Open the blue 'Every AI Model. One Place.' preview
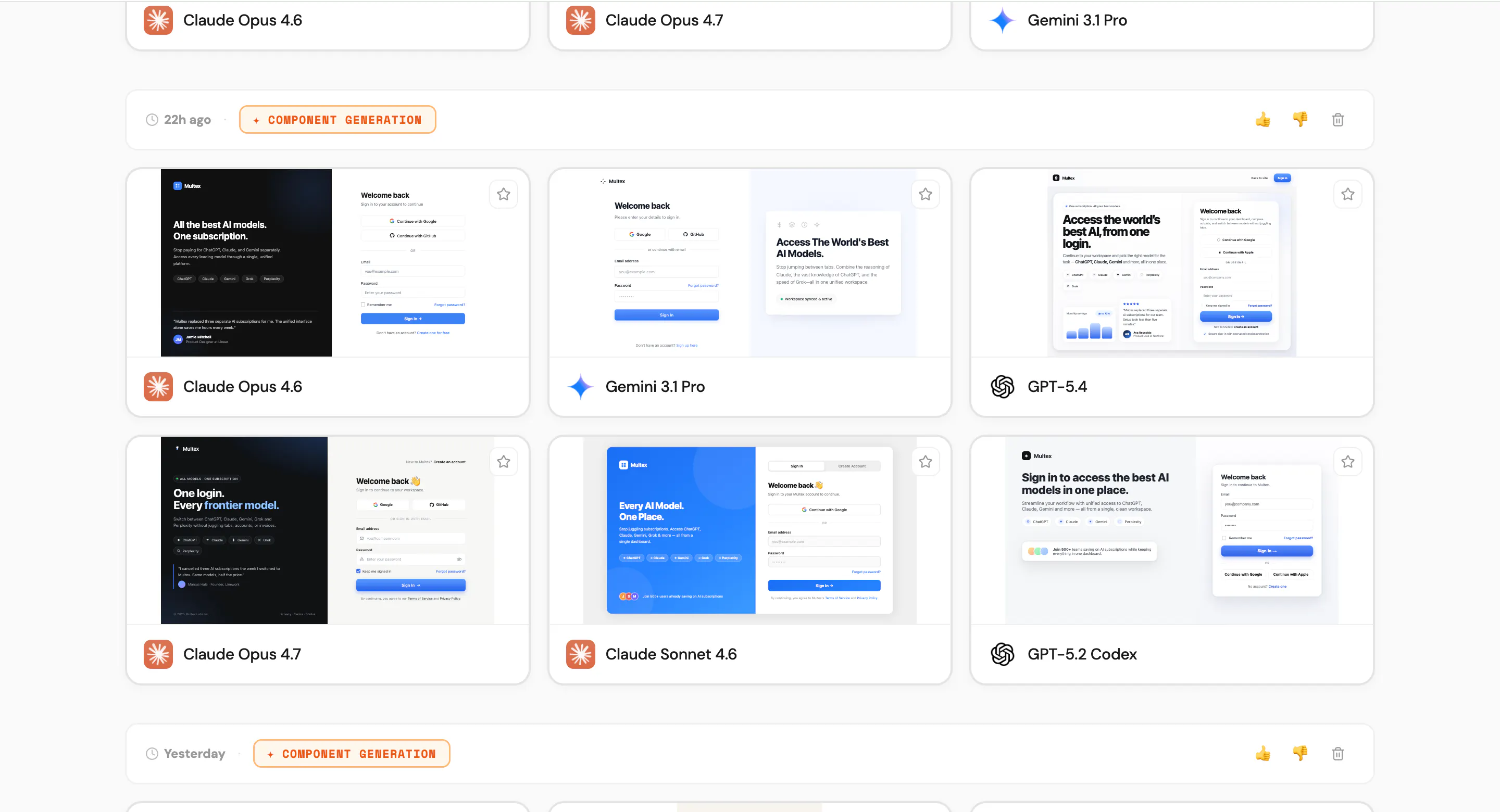 coord(750,530)
